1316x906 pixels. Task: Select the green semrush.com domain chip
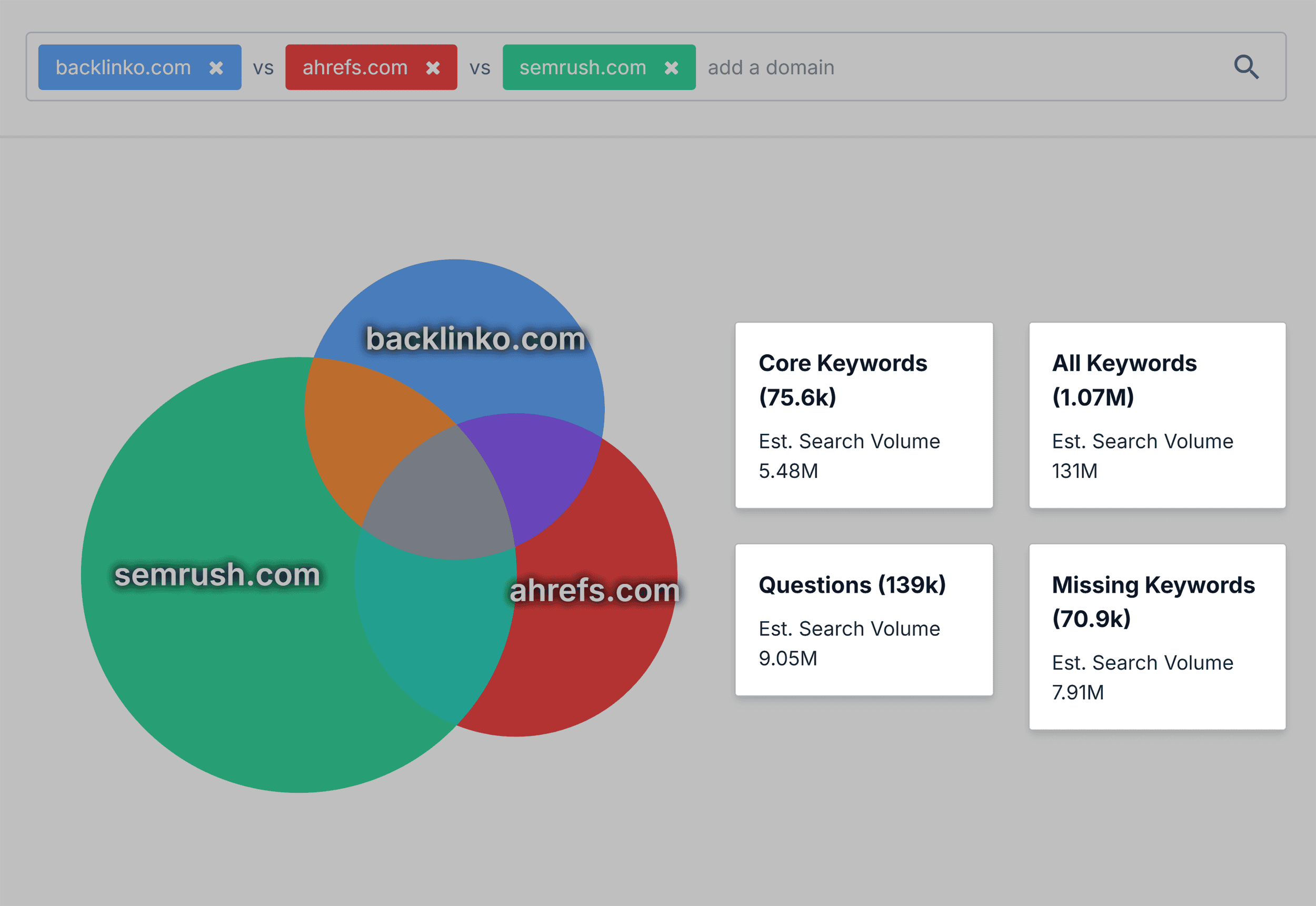click(599, 67)
